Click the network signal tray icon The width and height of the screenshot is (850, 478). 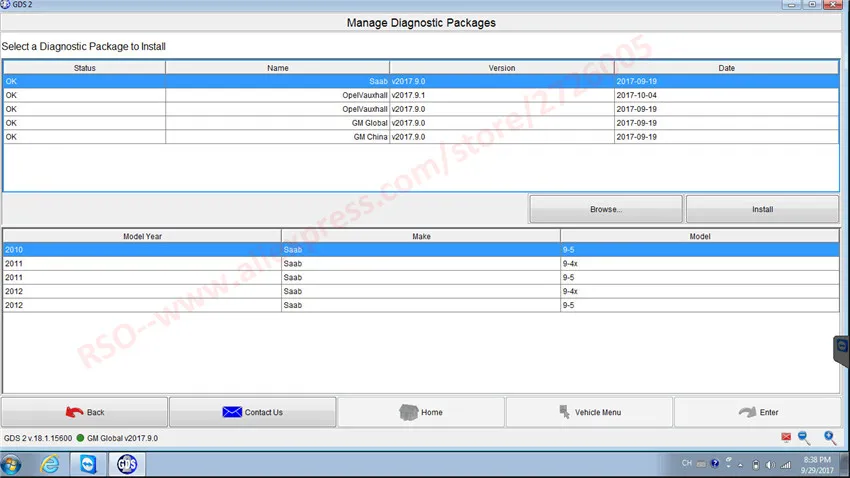click(x=785, y=464)
